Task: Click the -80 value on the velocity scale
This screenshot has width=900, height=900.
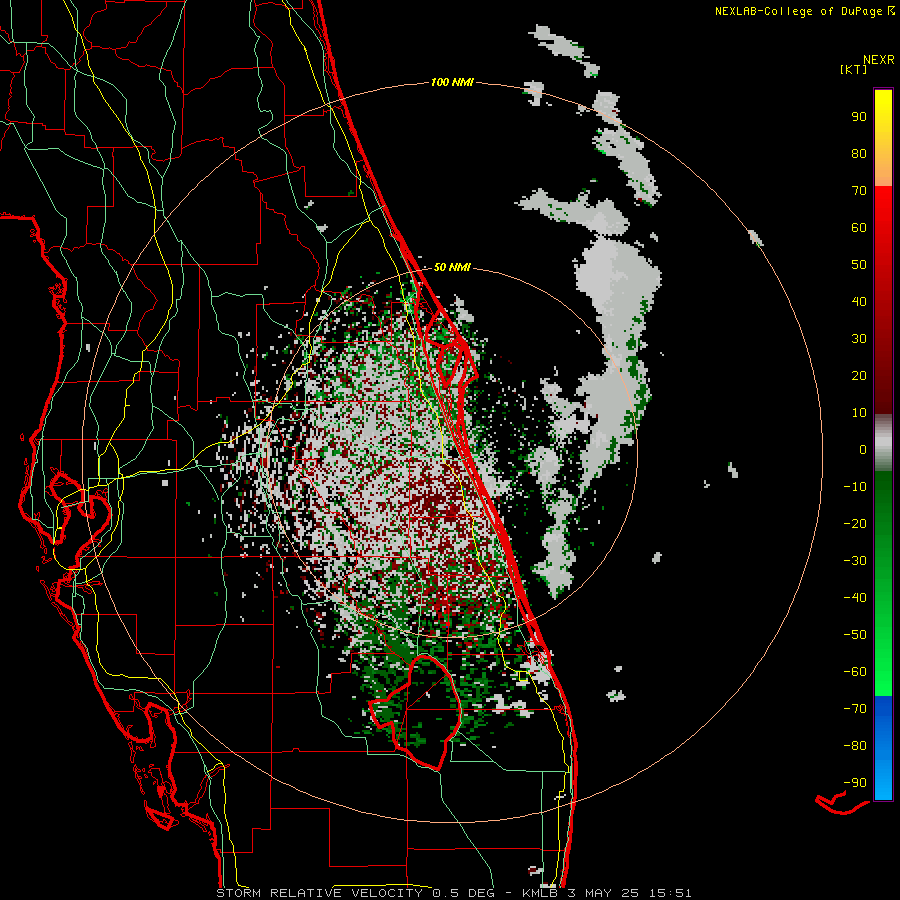Action: point(855,746)
